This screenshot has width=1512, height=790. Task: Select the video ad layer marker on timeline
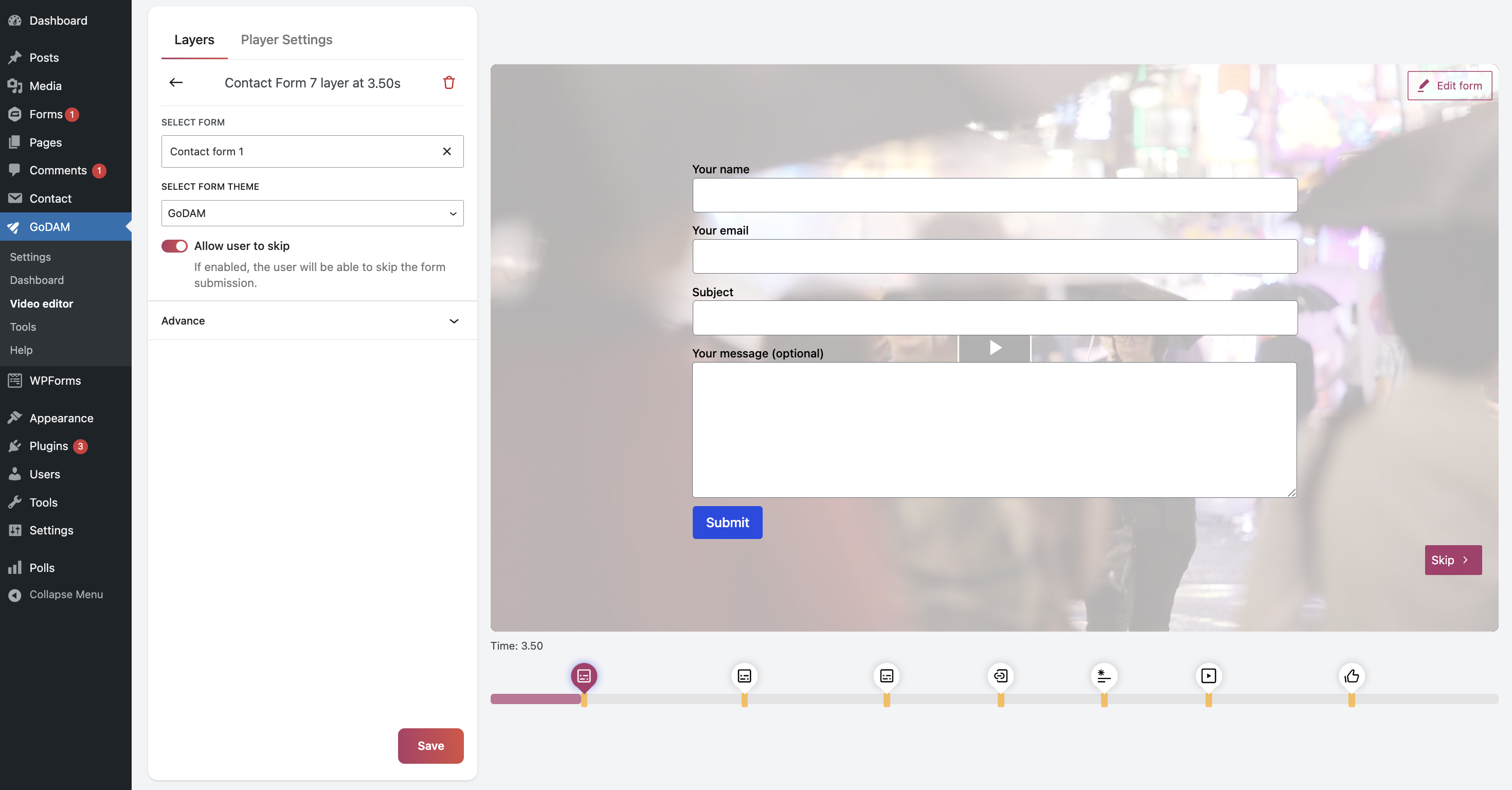1209,676
